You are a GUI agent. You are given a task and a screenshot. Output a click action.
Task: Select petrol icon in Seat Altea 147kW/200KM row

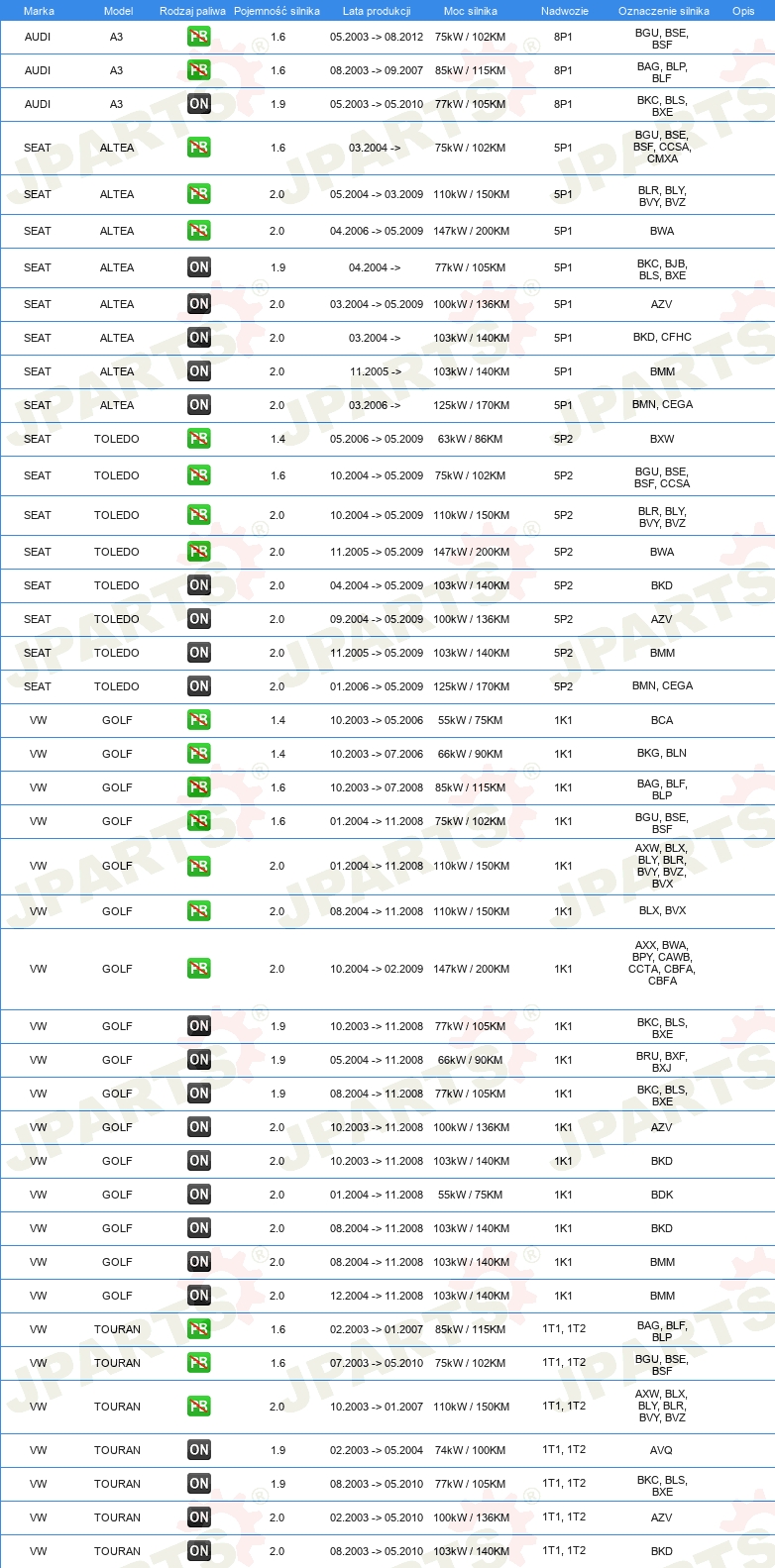coord(199,231)
